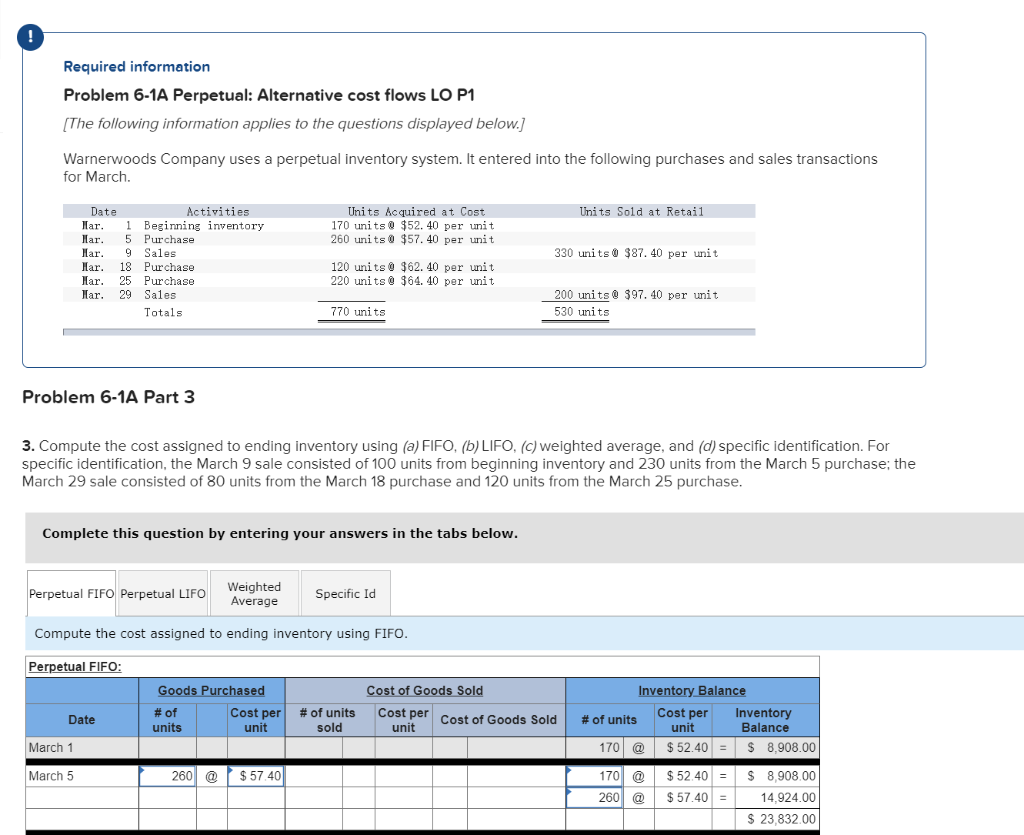Click the blue exclamation alert icon
1024x835 pixels.
point(30,37)
